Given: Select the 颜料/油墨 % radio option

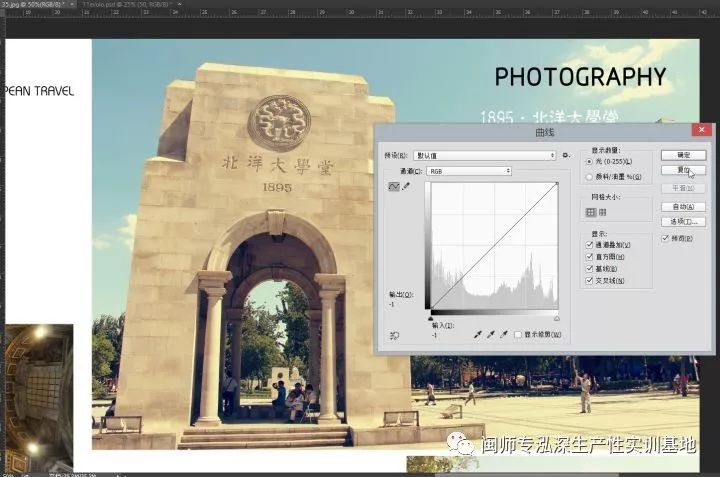Looking at the screenshot, I should tap(589, 177).
